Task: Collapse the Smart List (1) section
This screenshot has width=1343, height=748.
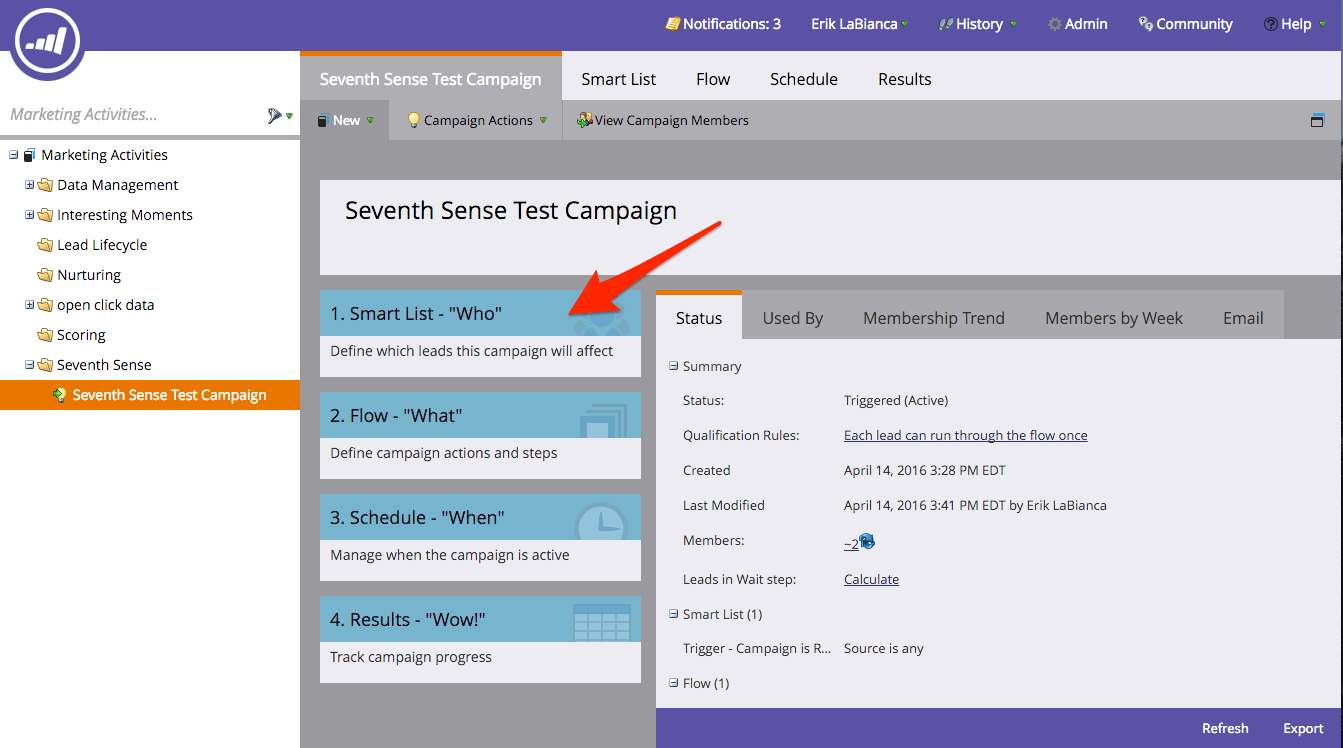Action: tap(674, 615)
